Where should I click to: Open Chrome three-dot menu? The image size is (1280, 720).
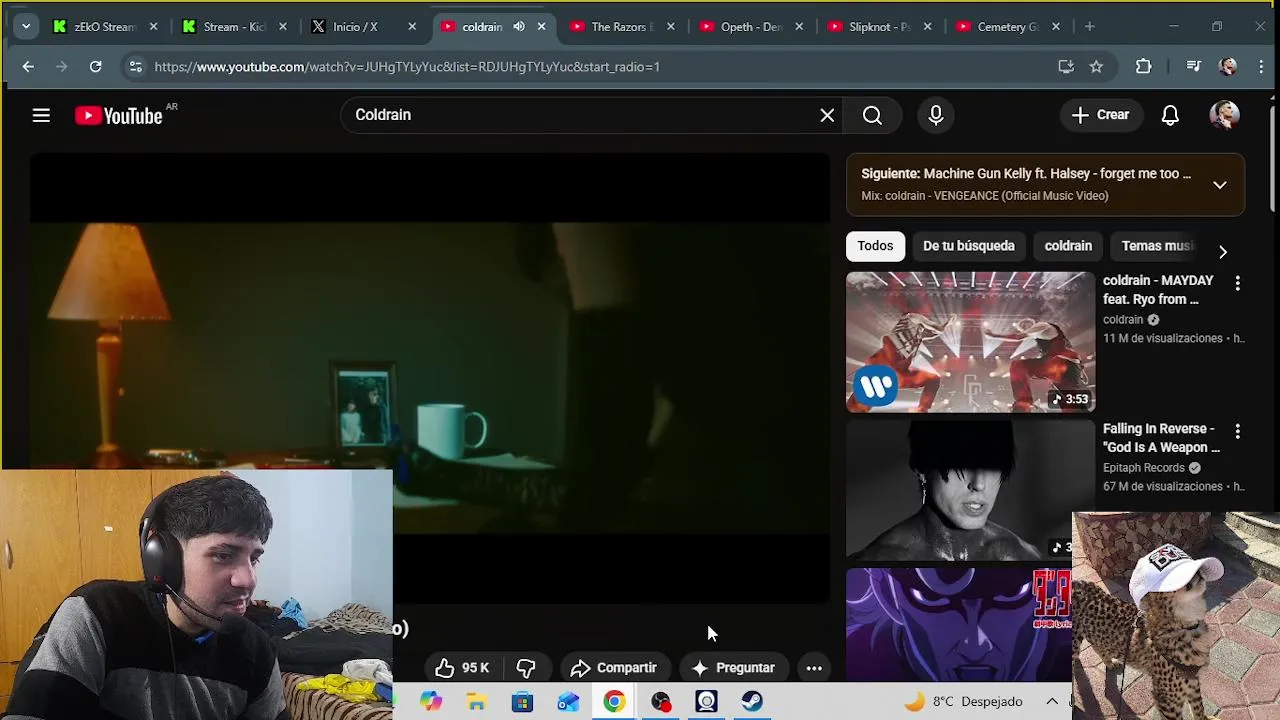[1261, 66]
